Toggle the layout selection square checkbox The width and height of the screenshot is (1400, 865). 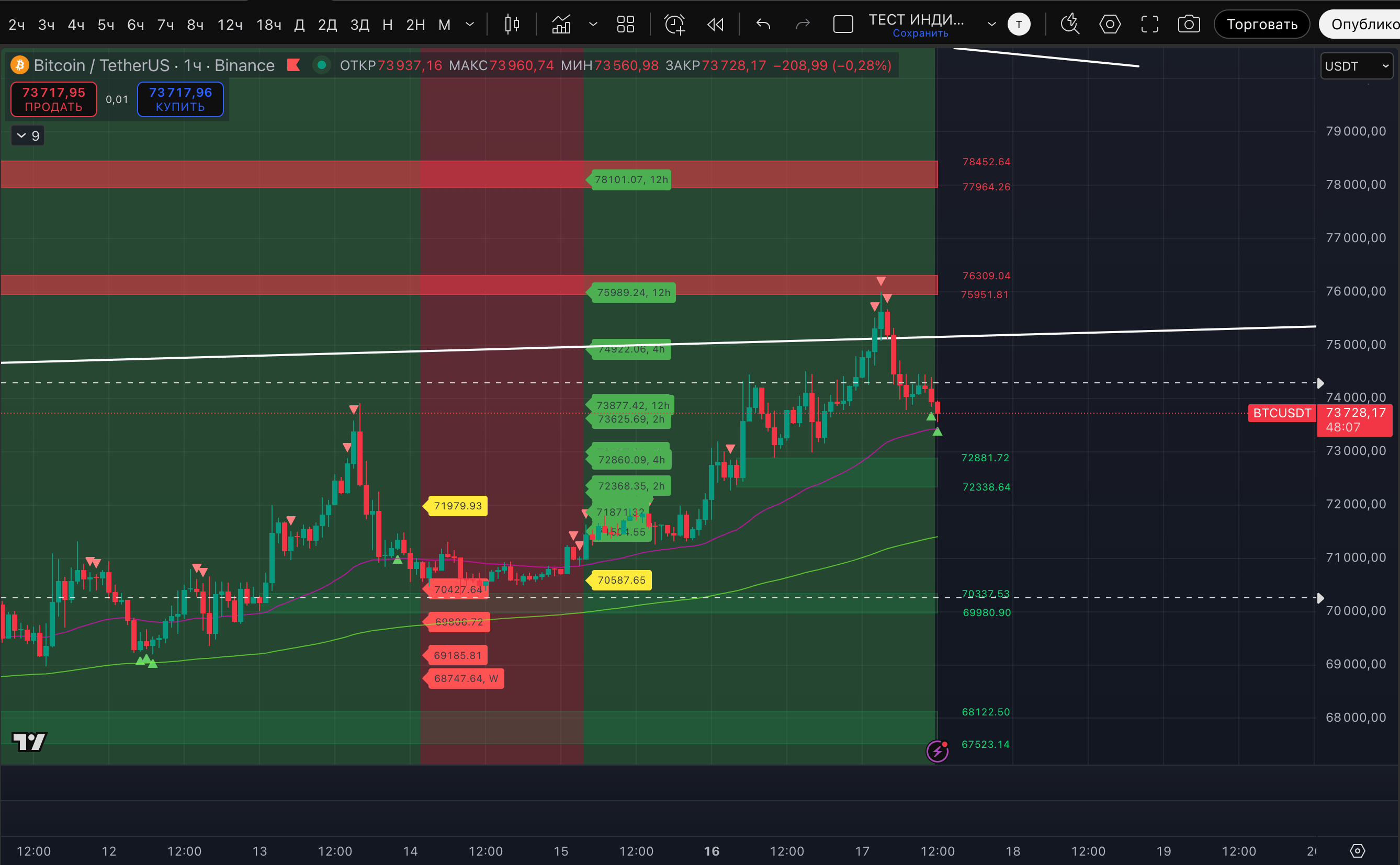point(843,25)
